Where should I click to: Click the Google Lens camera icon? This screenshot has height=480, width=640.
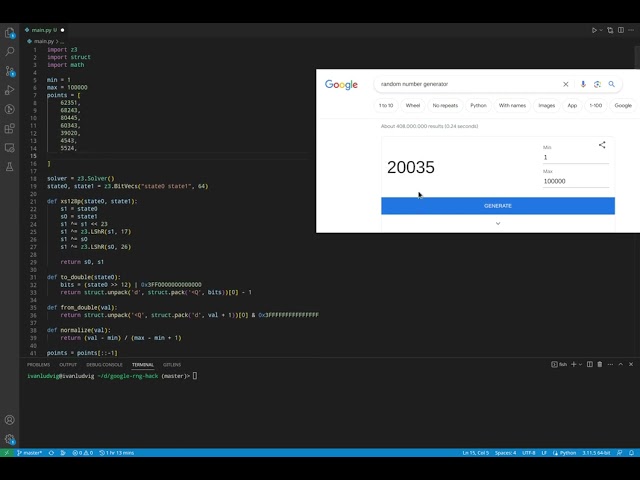(597, 84)
